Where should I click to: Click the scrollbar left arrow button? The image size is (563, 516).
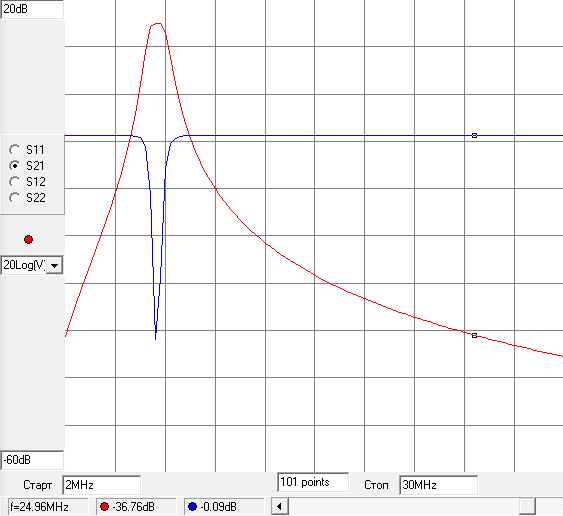279,507
